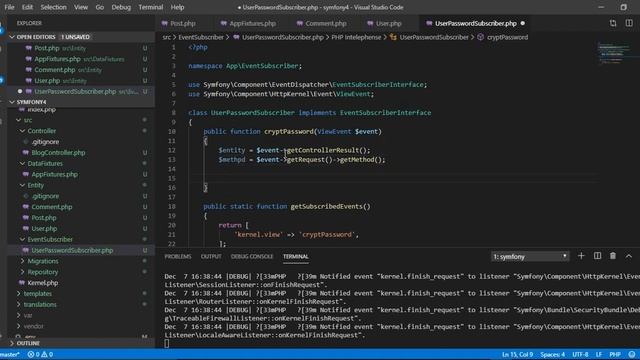Open BlogController.php in the file tree
640x360 pixels.
[x=58, y=153]
